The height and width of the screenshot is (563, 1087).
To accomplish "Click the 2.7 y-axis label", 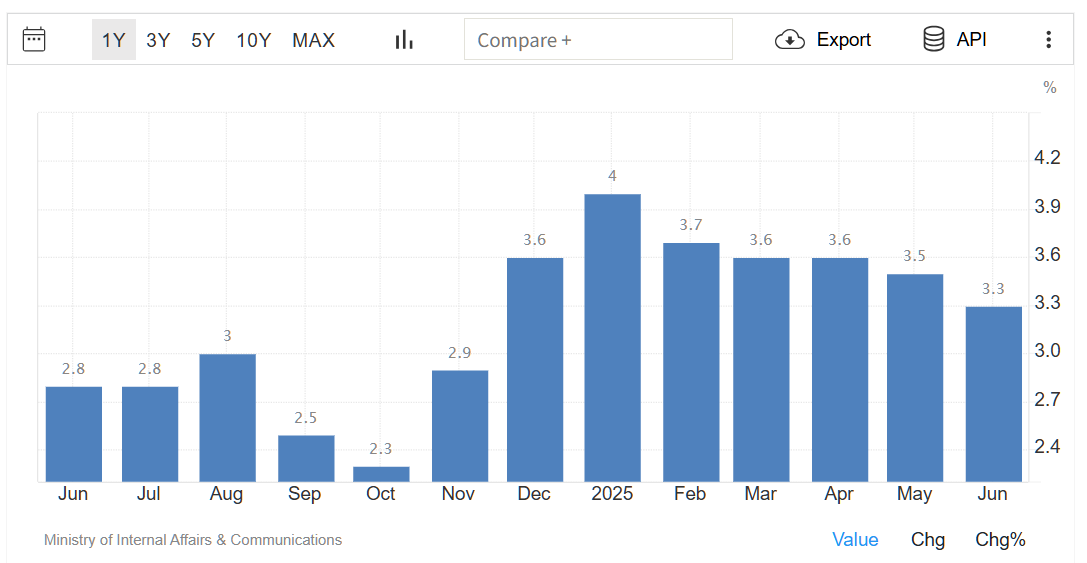I will tap(1047, 399).
